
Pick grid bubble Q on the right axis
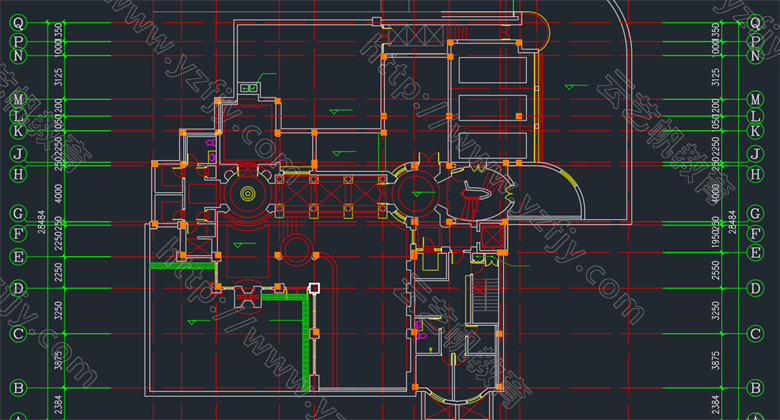pos(755,22)
